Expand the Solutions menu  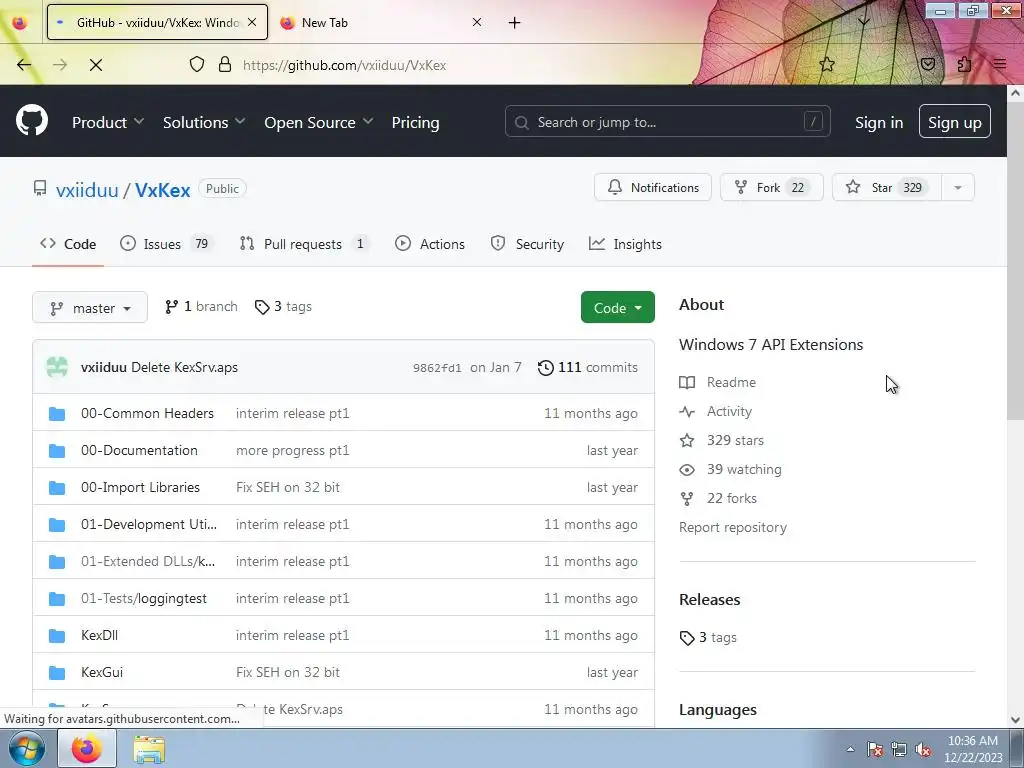pyautogui.click(x=204, y=122)
